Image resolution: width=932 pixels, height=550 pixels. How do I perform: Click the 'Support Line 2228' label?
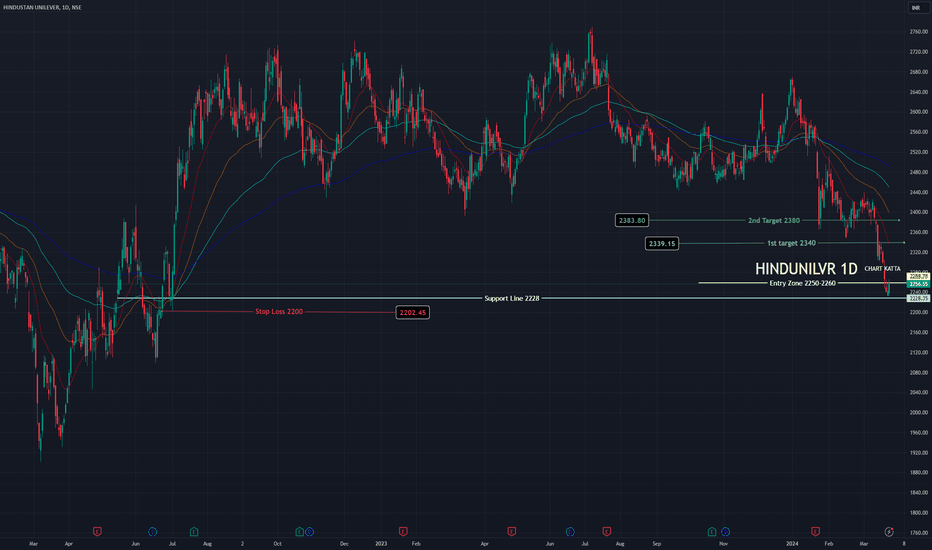click(x=512, y=298)
